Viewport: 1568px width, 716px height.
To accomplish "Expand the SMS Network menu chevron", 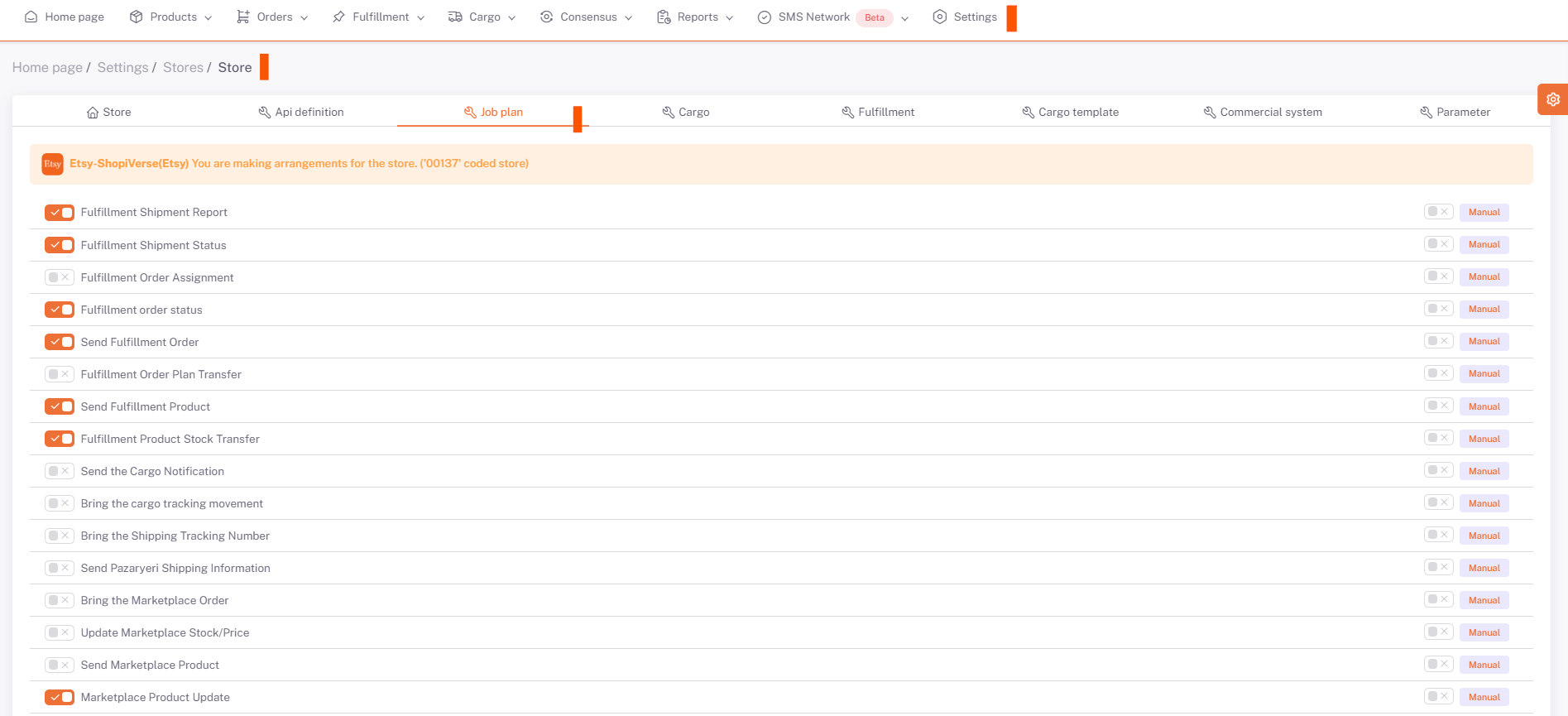I will click(x=905, y=18).
